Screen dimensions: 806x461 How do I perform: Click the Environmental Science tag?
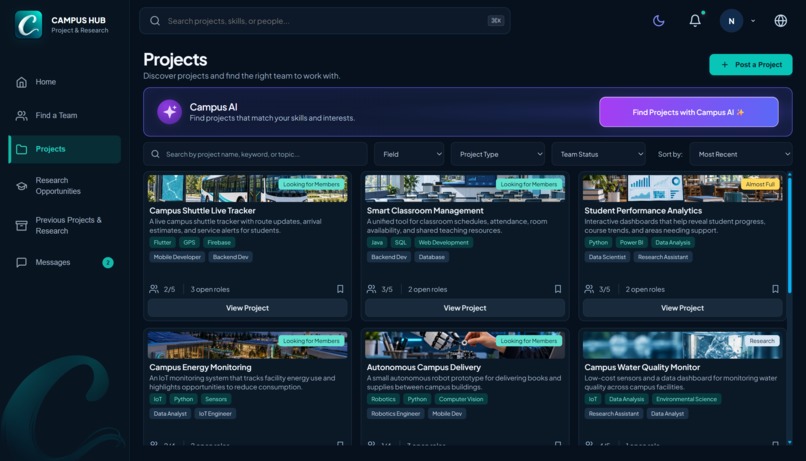(686, 399)
